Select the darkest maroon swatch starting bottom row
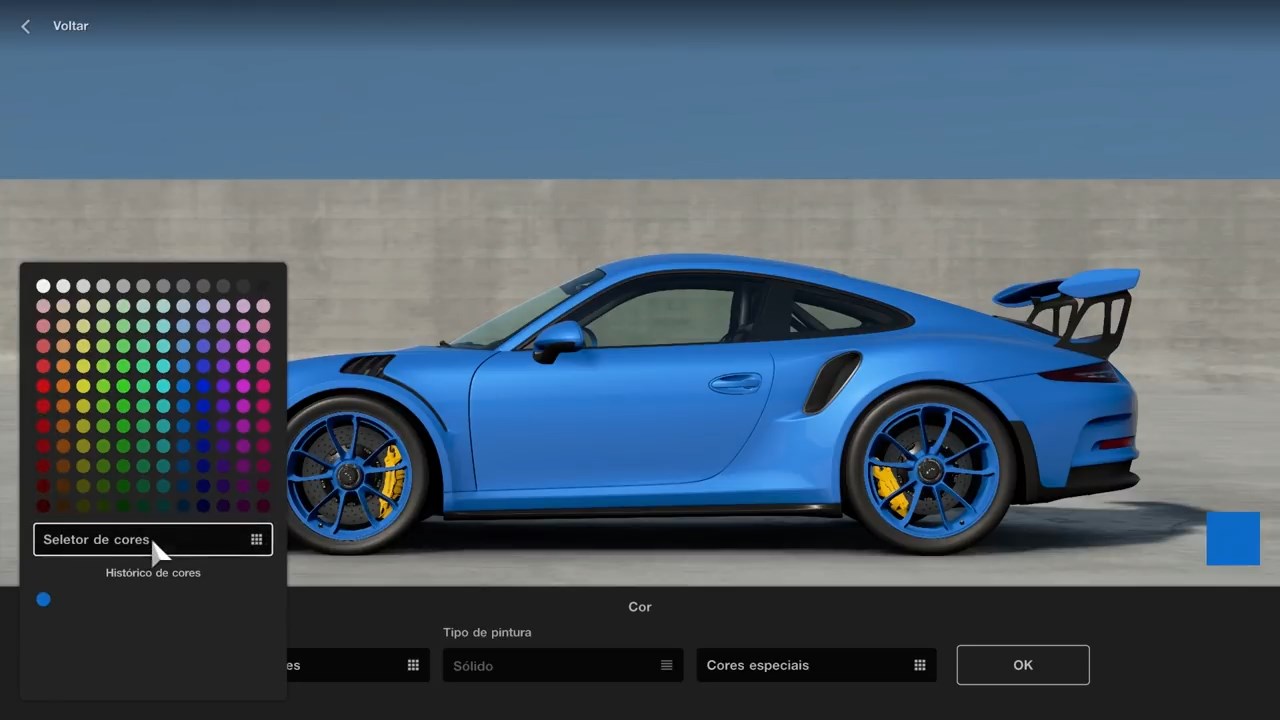The height and width of the screenshot is (720, 1280). pos(43,506)
